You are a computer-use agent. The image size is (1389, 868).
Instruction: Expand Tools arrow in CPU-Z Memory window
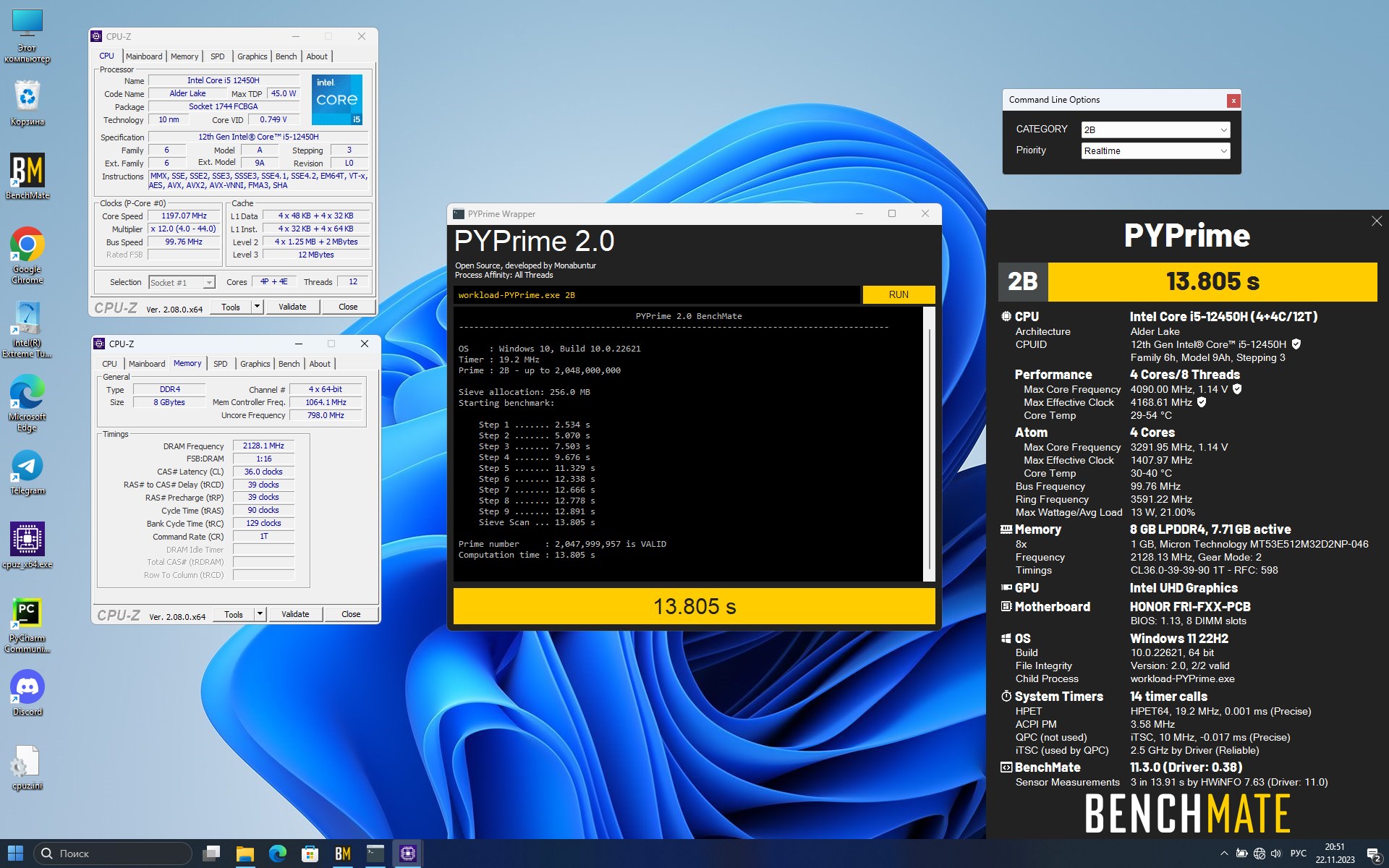(260, 614)
